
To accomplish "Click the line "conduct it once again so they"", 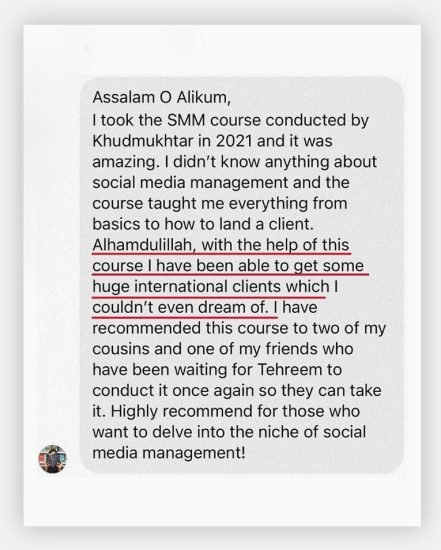I will (203, 390).
